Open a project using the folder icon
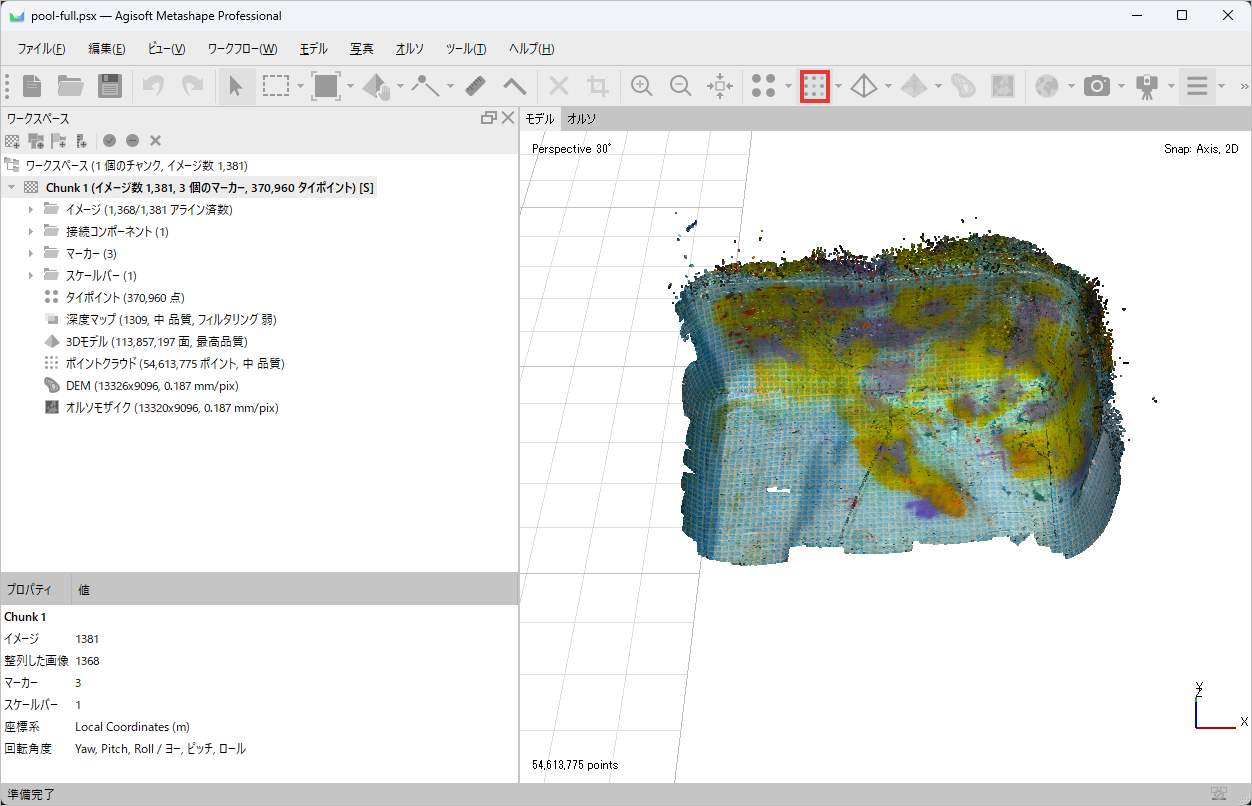The height and width of the screenshot is (806, 1252). click(x=70, y=86)
